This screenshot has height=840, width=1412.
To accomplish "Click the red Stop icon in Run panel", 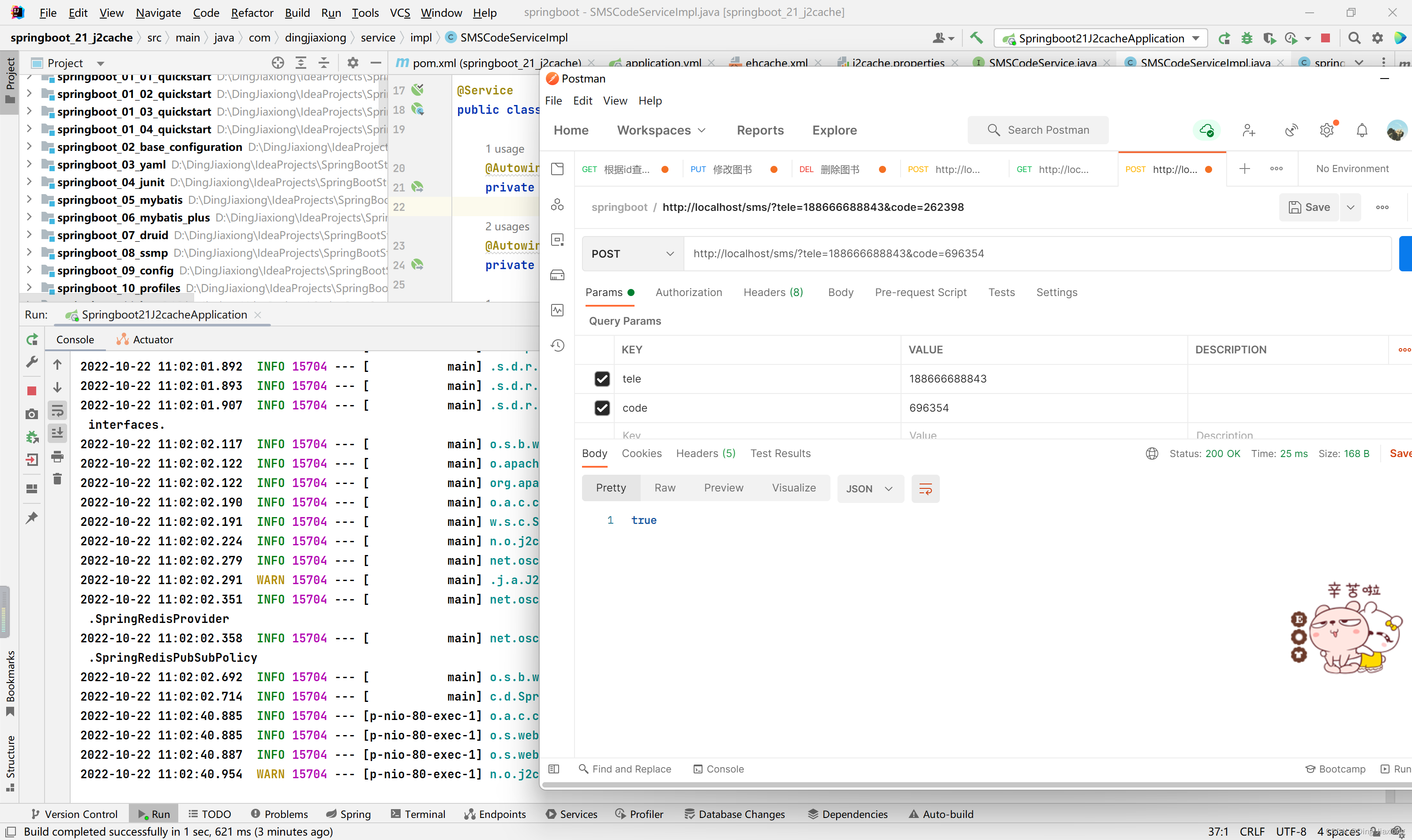I will pyautogui.click(x=32, y=390).
